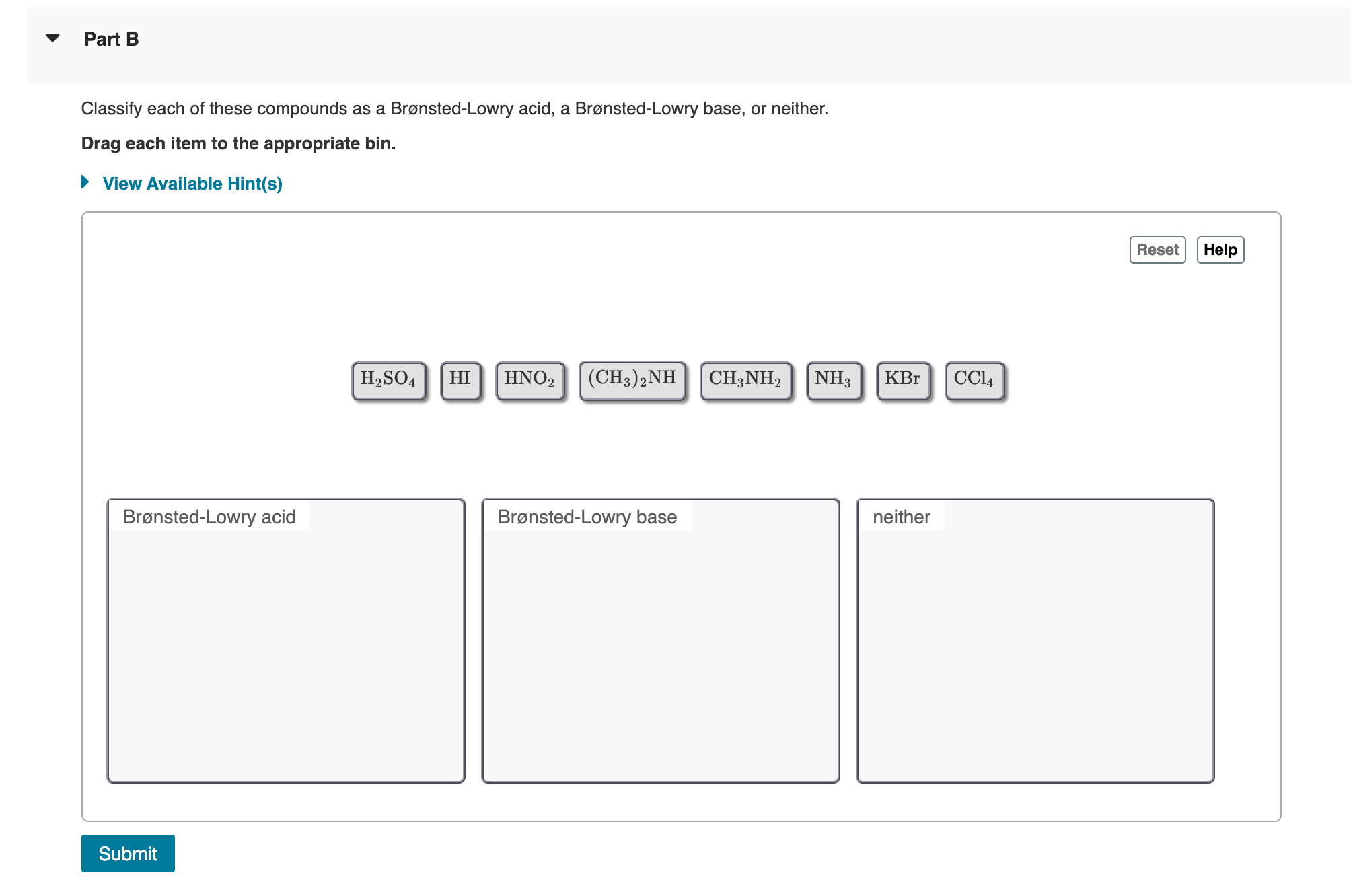This screenshot has width=1351, height=896.
Task: Select the H2SO4 compound tile
Action: 389,380
